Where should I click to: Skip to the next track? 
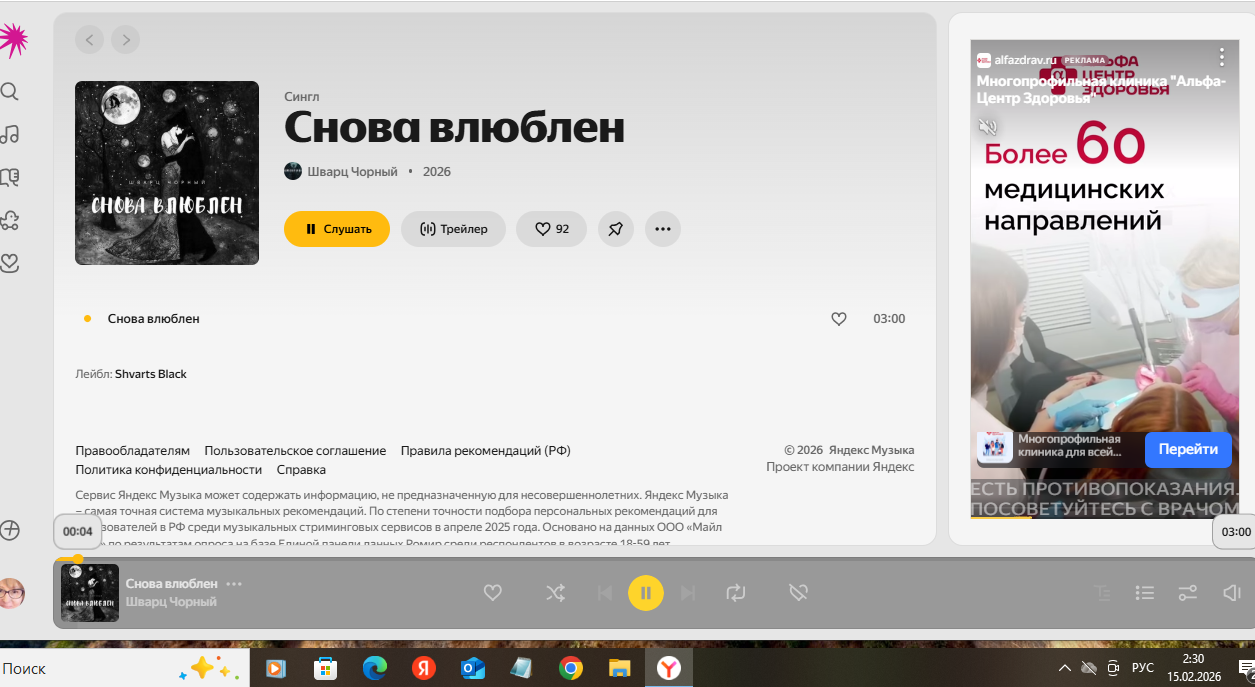tap(688, 593)
